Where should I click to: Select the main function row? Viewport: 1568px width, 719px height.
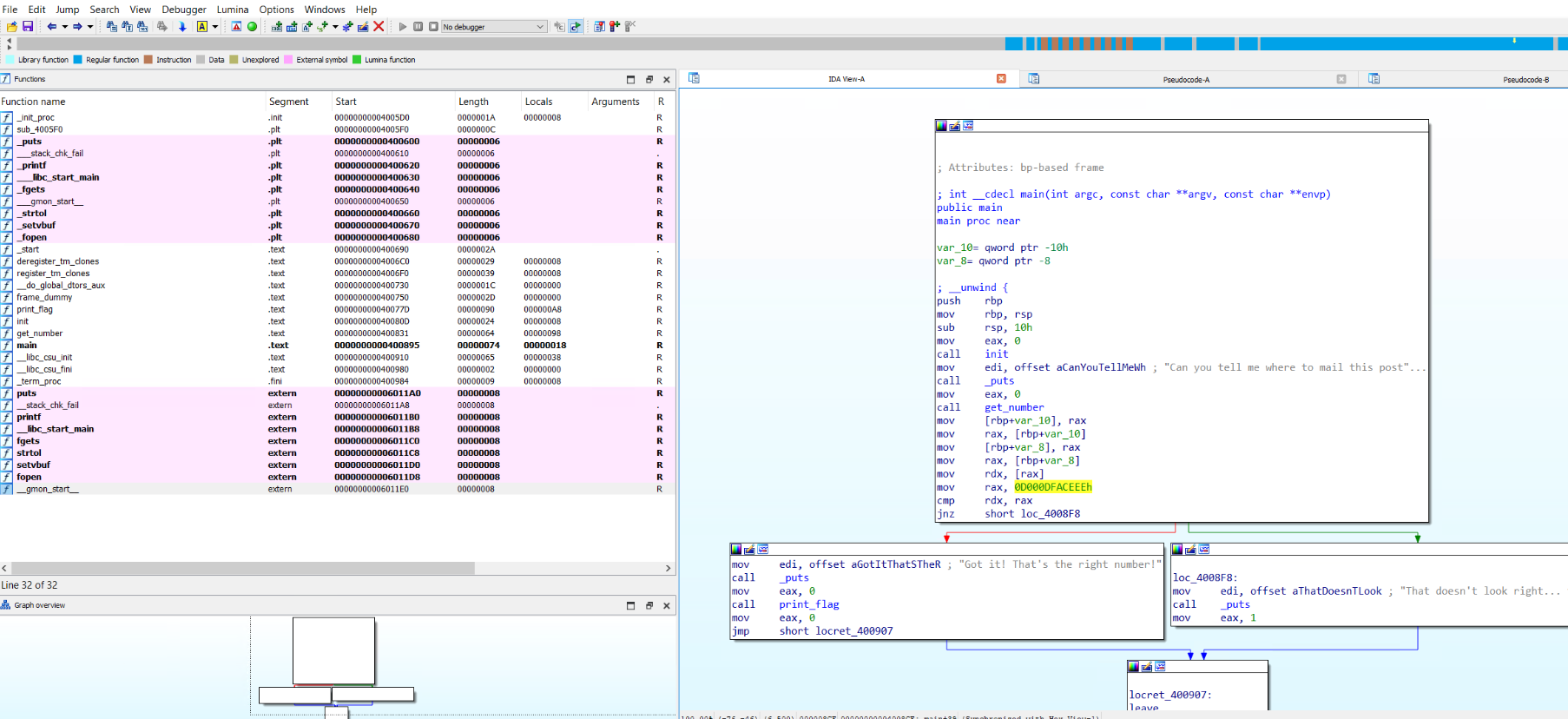[x=337, y=346]
